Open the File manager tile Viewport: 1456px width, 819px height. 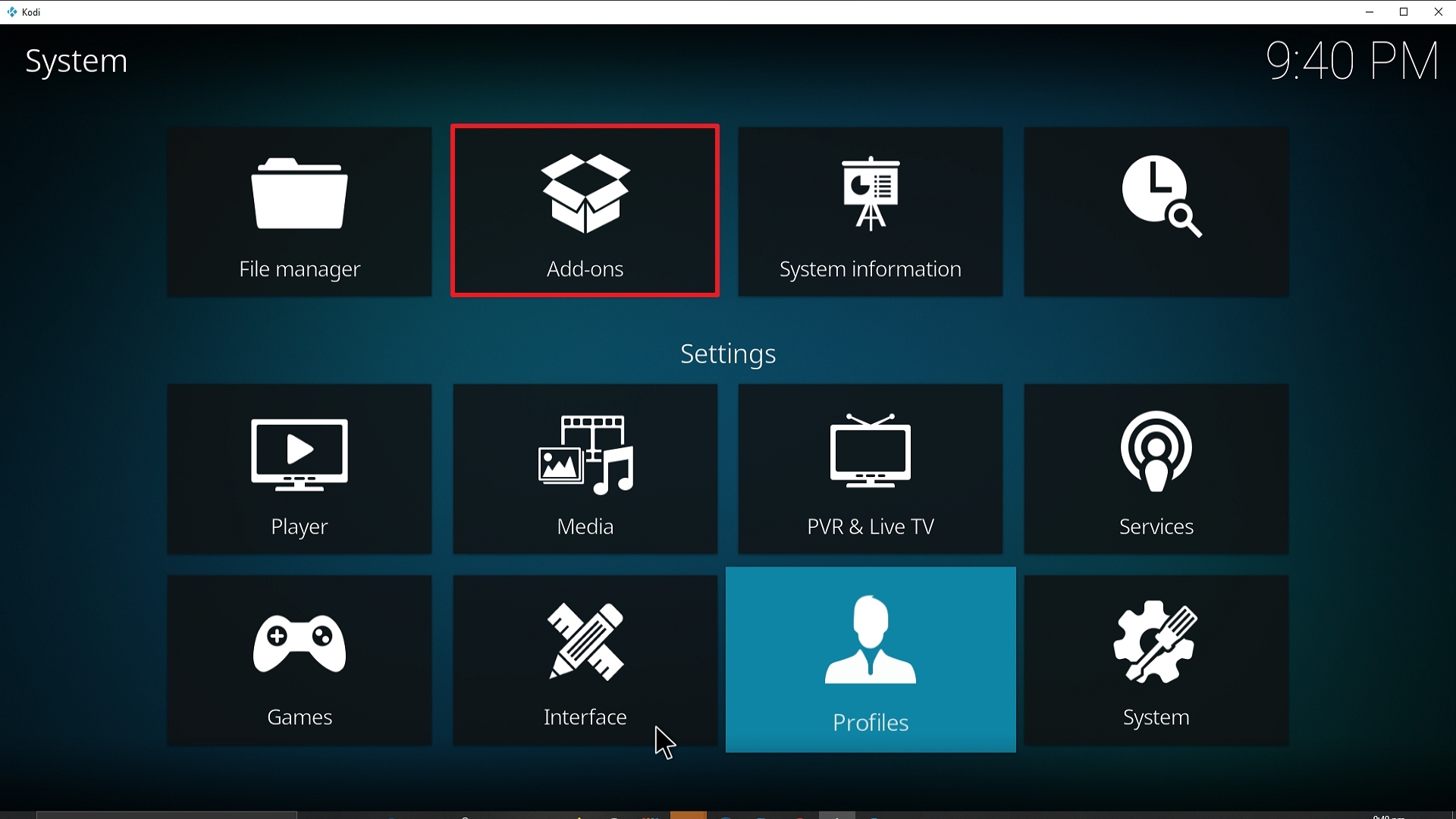click(300, 212)
